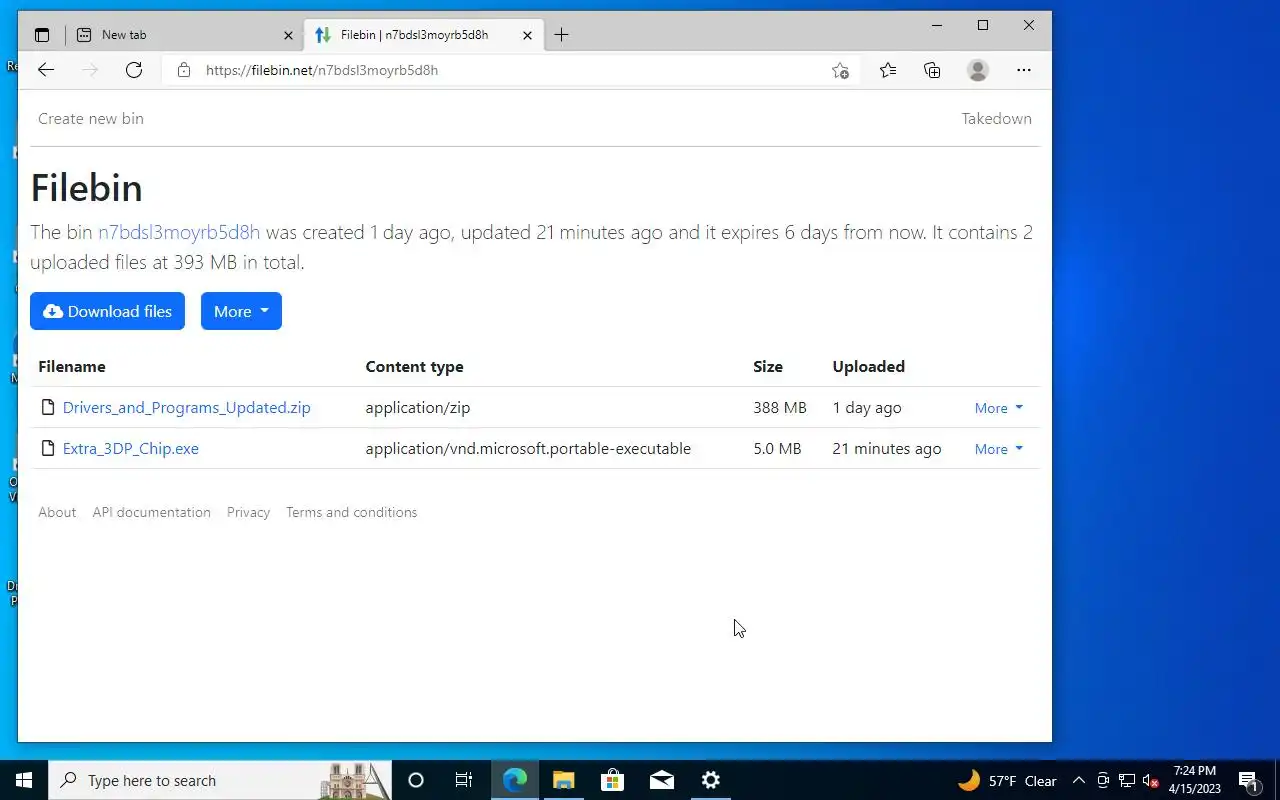This screenshot has height=800, width=1280.
Task: Open File Explorer from taskbar
Action: coord(563,780)
